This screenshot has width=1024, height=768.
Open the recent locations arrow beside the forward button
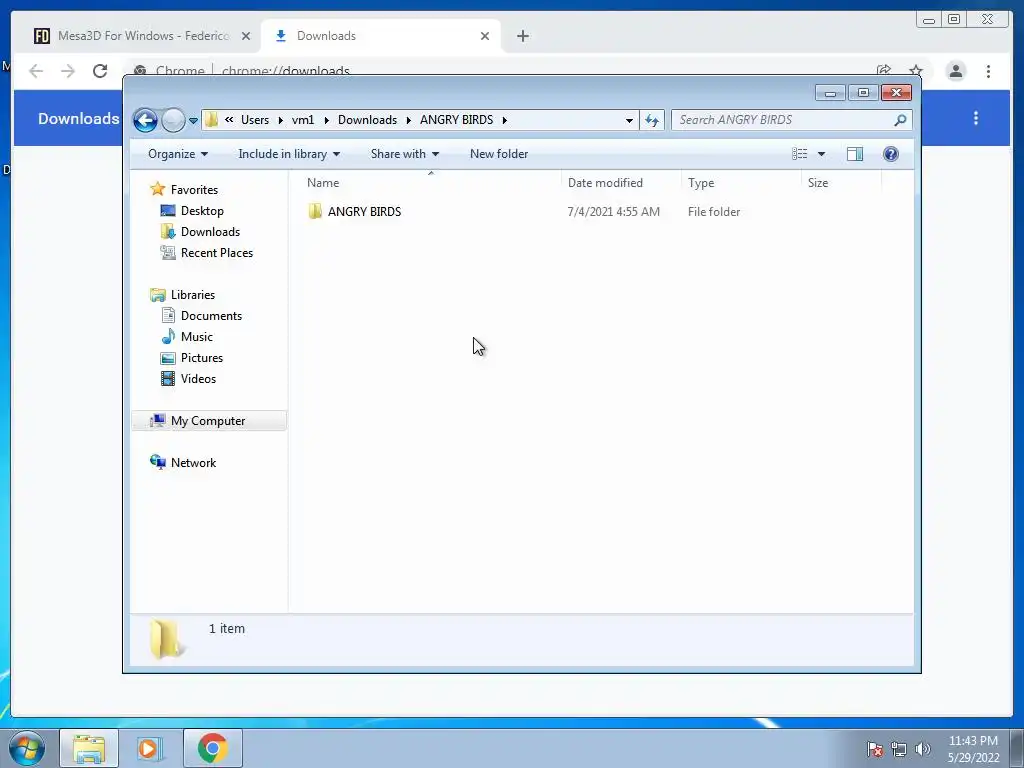coord(193,121)
